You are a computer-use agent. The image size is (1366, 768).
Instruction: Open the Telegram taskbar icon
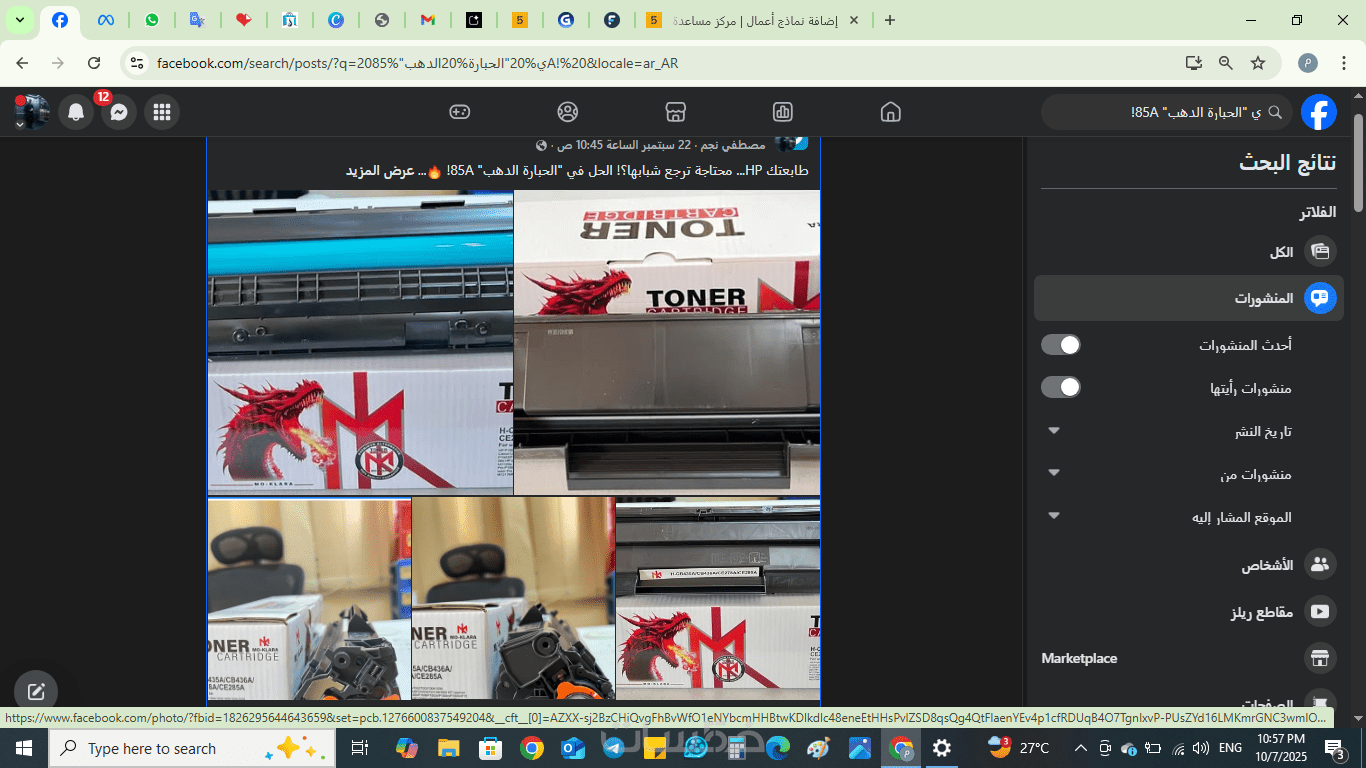pyautogui.click(x=613, y=748)
